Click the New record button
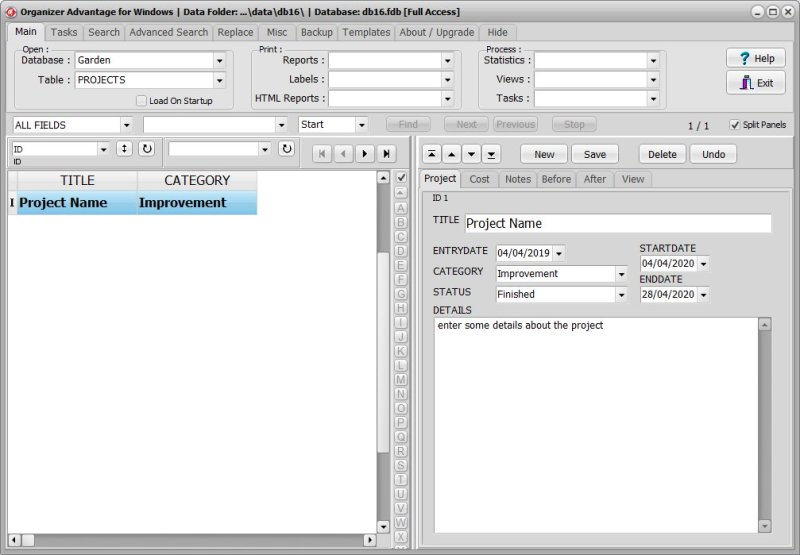Viewport: 800px width, 555px height. coord(544,154)
